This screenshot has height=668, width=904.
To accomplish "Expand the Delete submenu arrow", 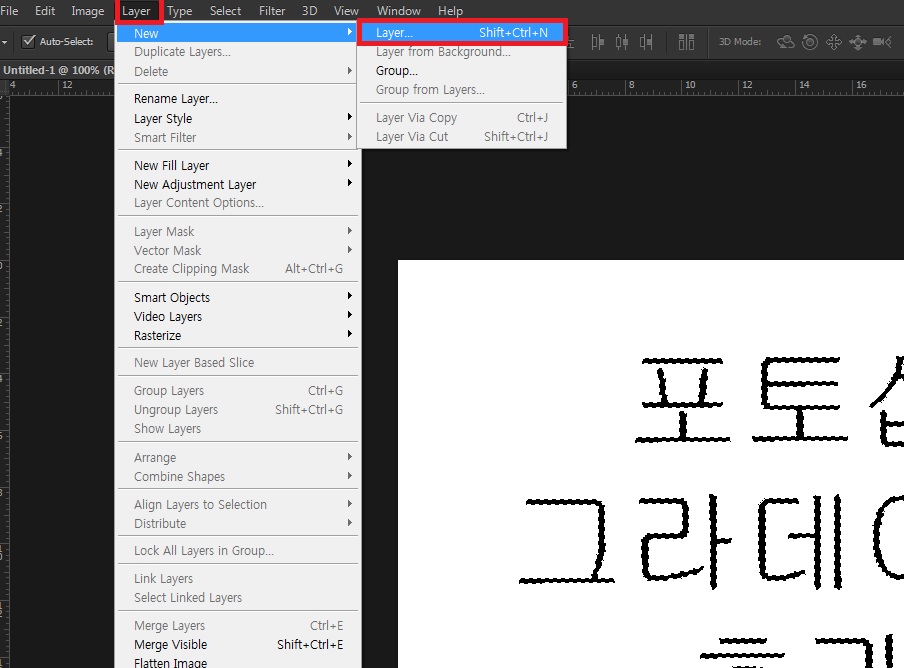I will (349, 70).
